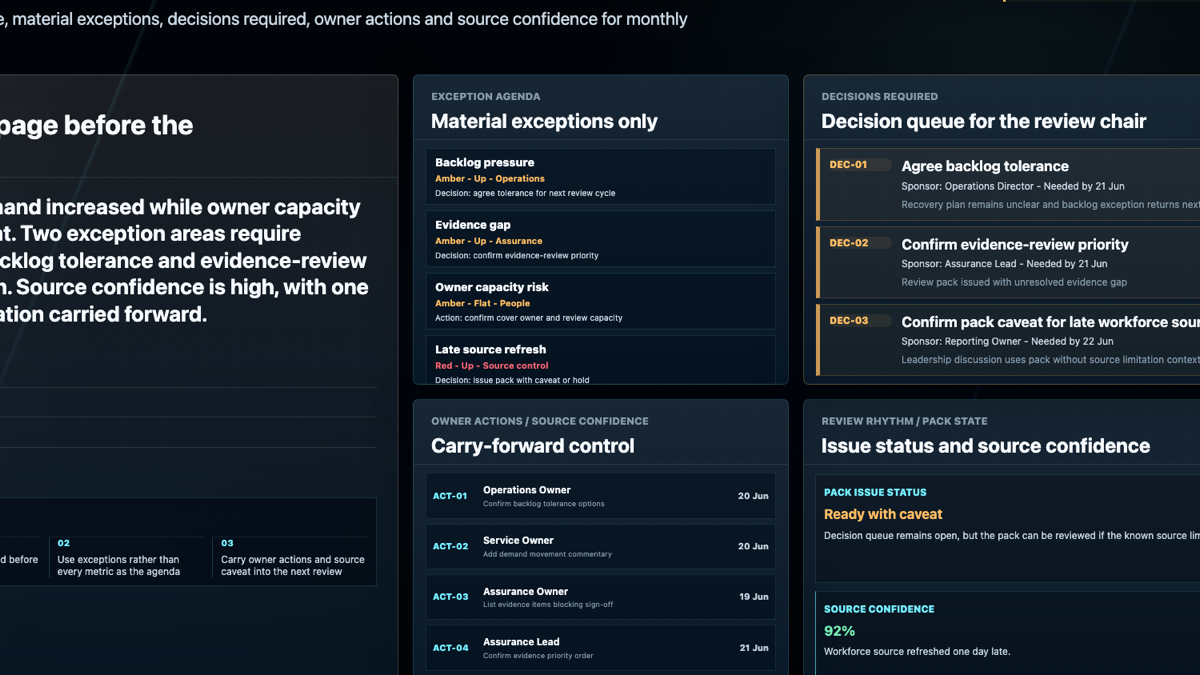Viewport: 1200px width, 675px height.
Task: Click the 21 Jun due date
Action: (753, 647)
